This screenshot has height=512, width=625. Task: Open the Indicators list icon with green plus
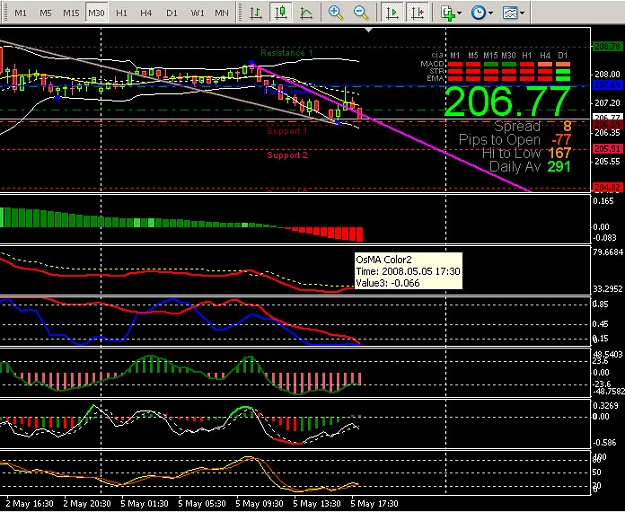(x=448, y=13)
